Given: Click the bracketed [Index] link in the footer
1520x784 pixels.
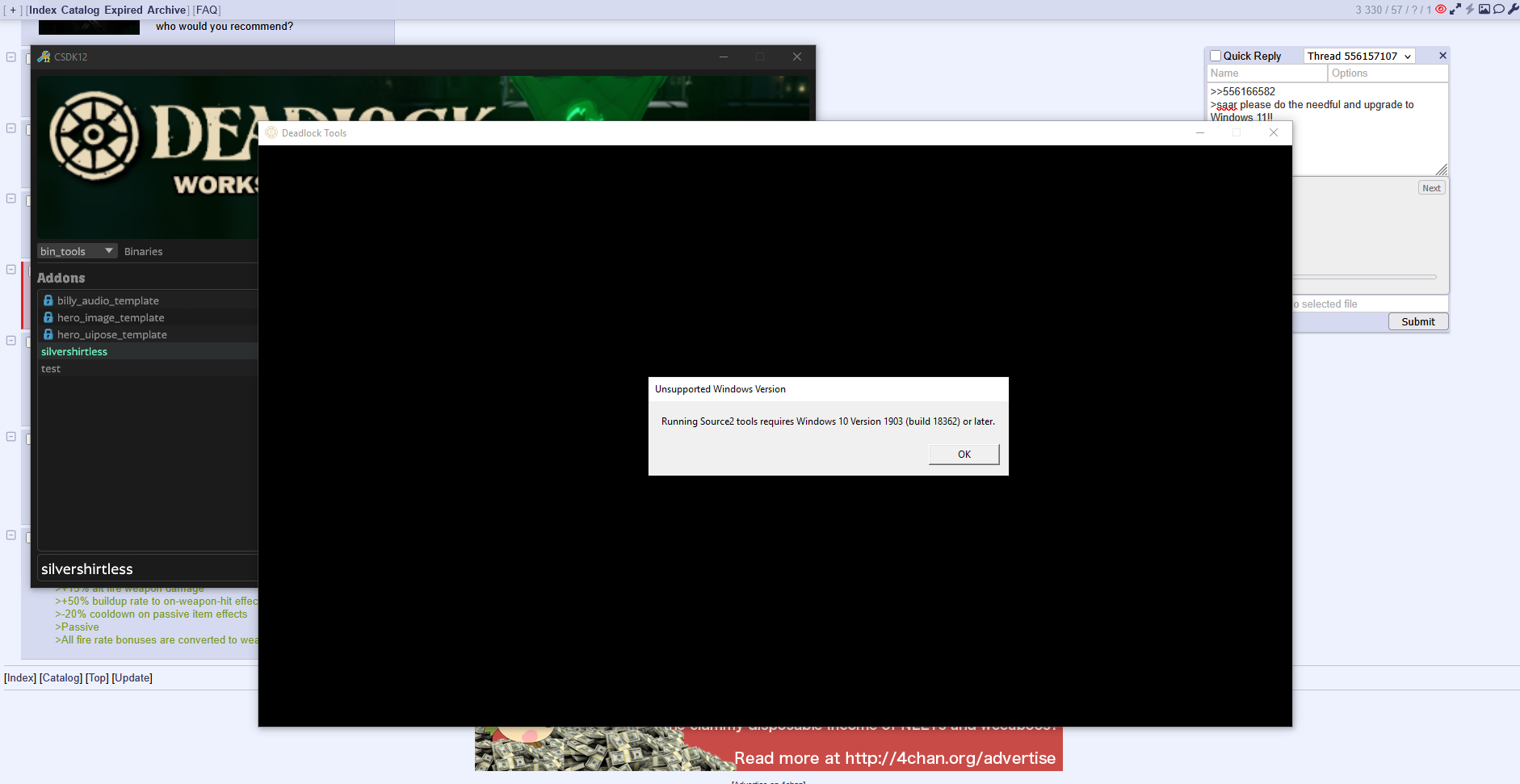Looking at the screenshot, I should (x=20, y=677).
